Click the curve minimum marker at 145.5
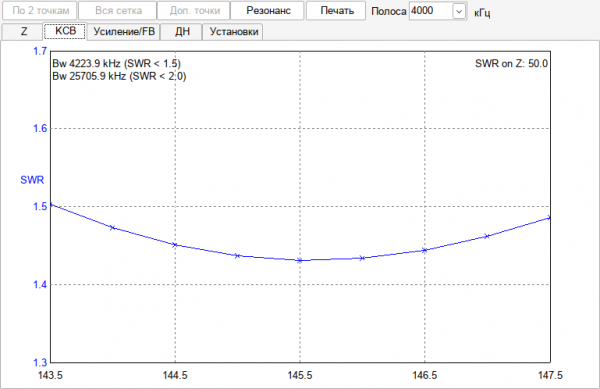The width and height of the screenshot is (600, 389). 300,260
